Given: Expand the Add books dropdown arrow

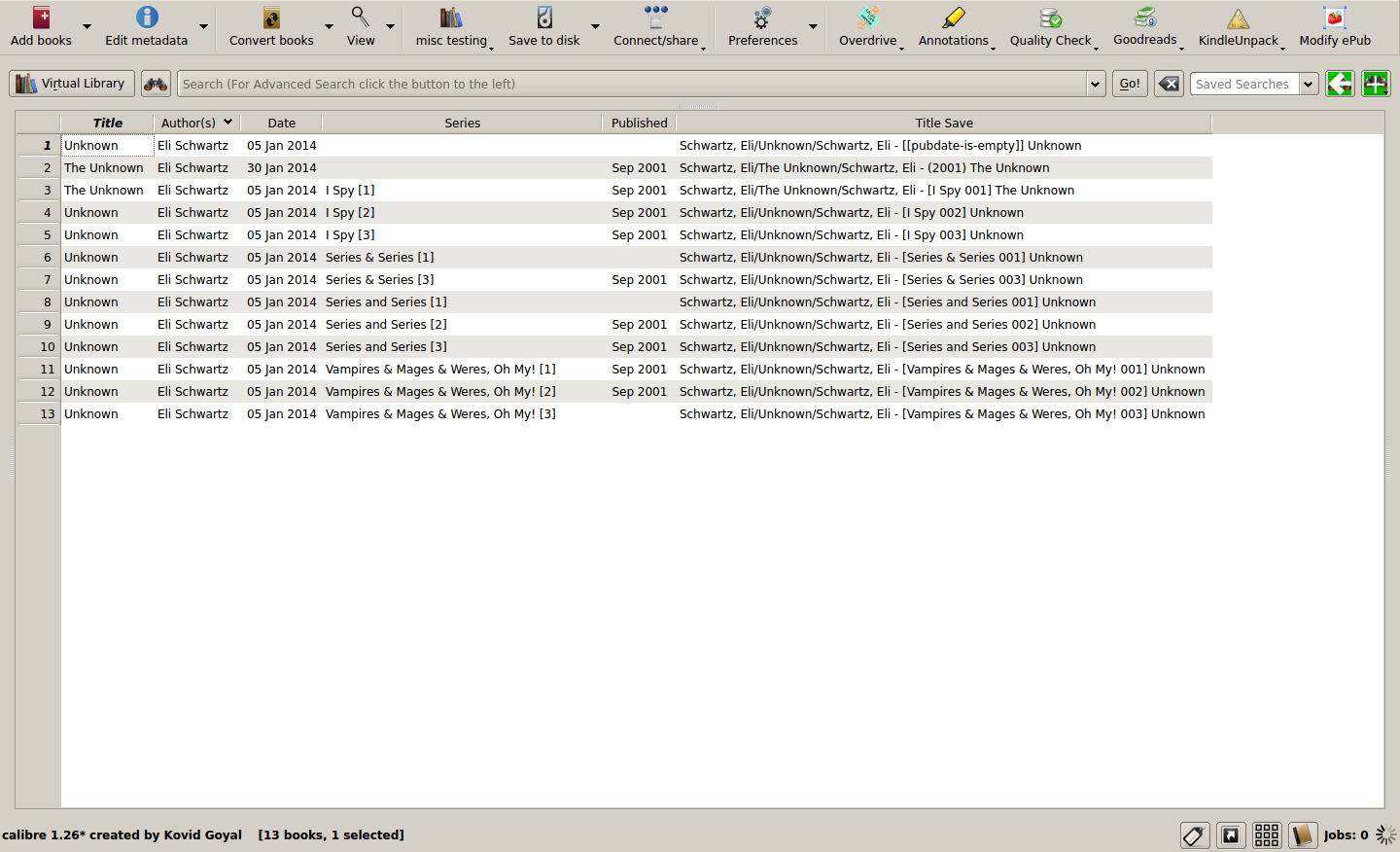Looking at the screenshot, I should 87,26.
